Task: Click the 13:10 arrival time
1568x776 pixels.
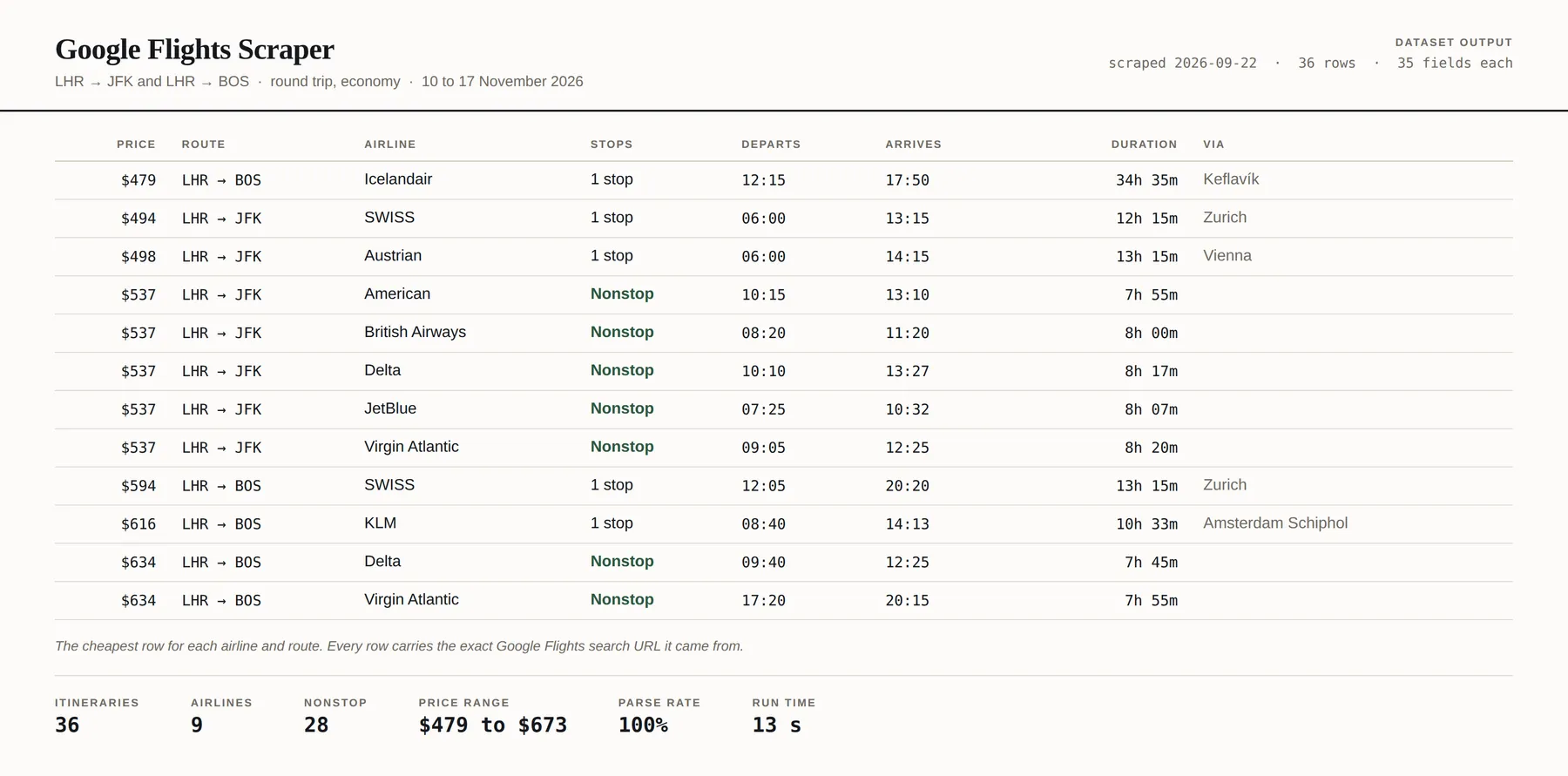Action: 907,295
